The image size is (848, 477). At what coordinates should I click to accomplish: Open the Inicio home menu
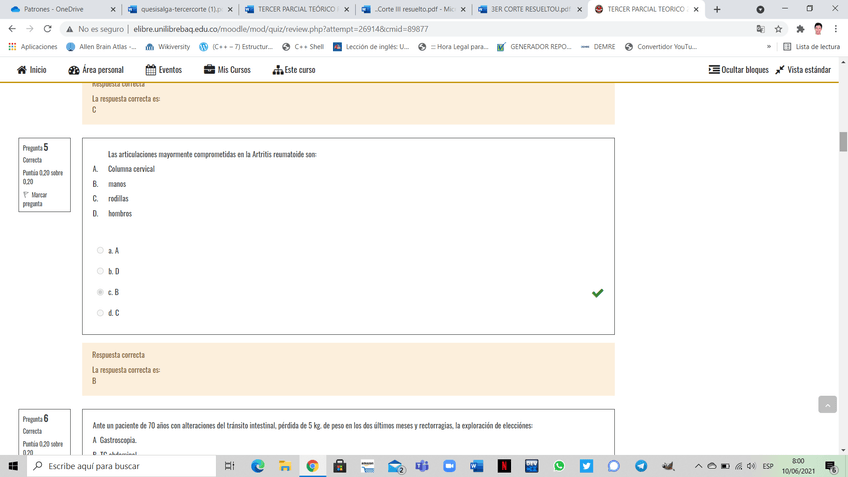[x=31, y=70]
